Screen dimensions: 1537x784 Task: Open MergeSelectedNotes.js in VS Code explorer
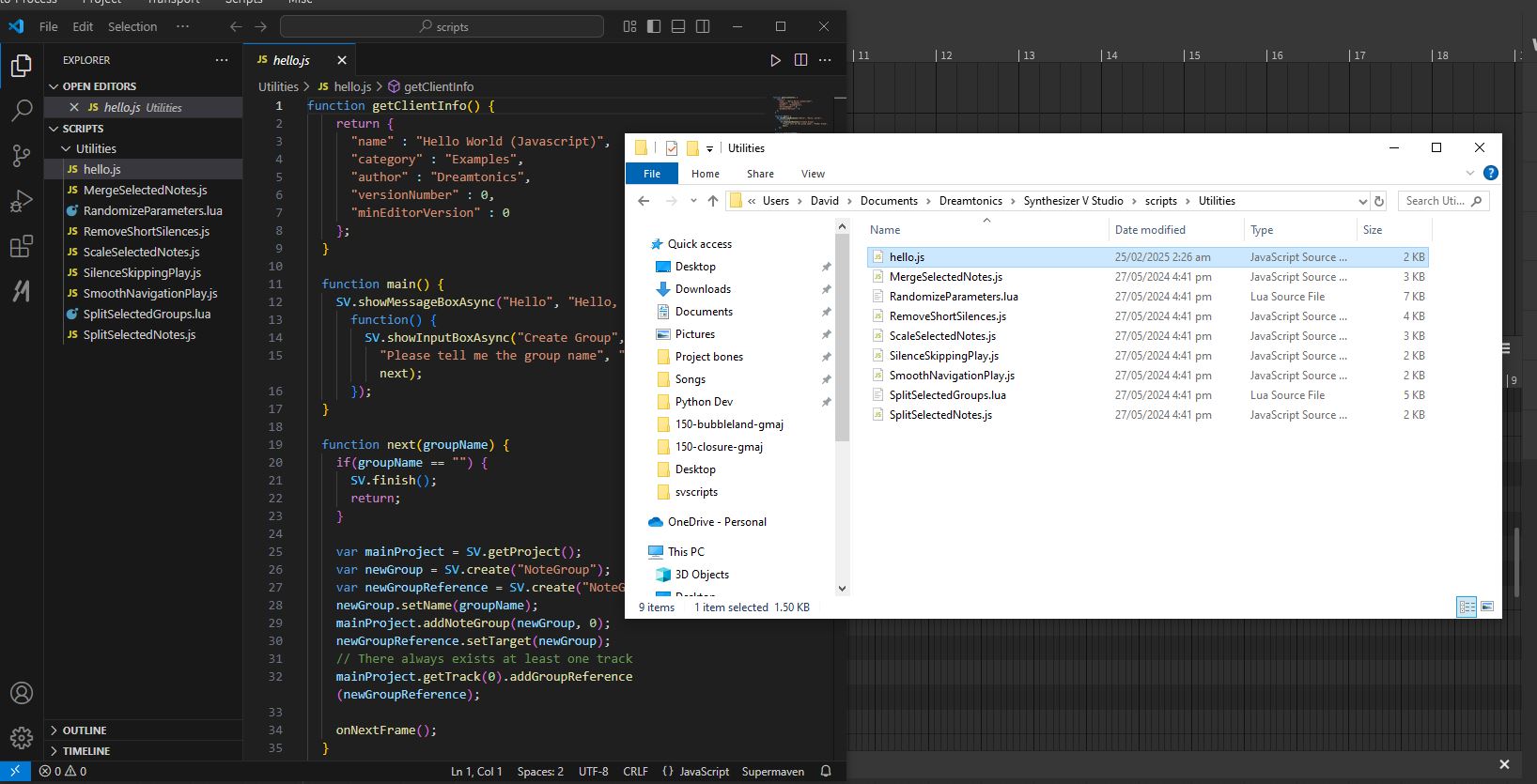click(x=145, y=190)
